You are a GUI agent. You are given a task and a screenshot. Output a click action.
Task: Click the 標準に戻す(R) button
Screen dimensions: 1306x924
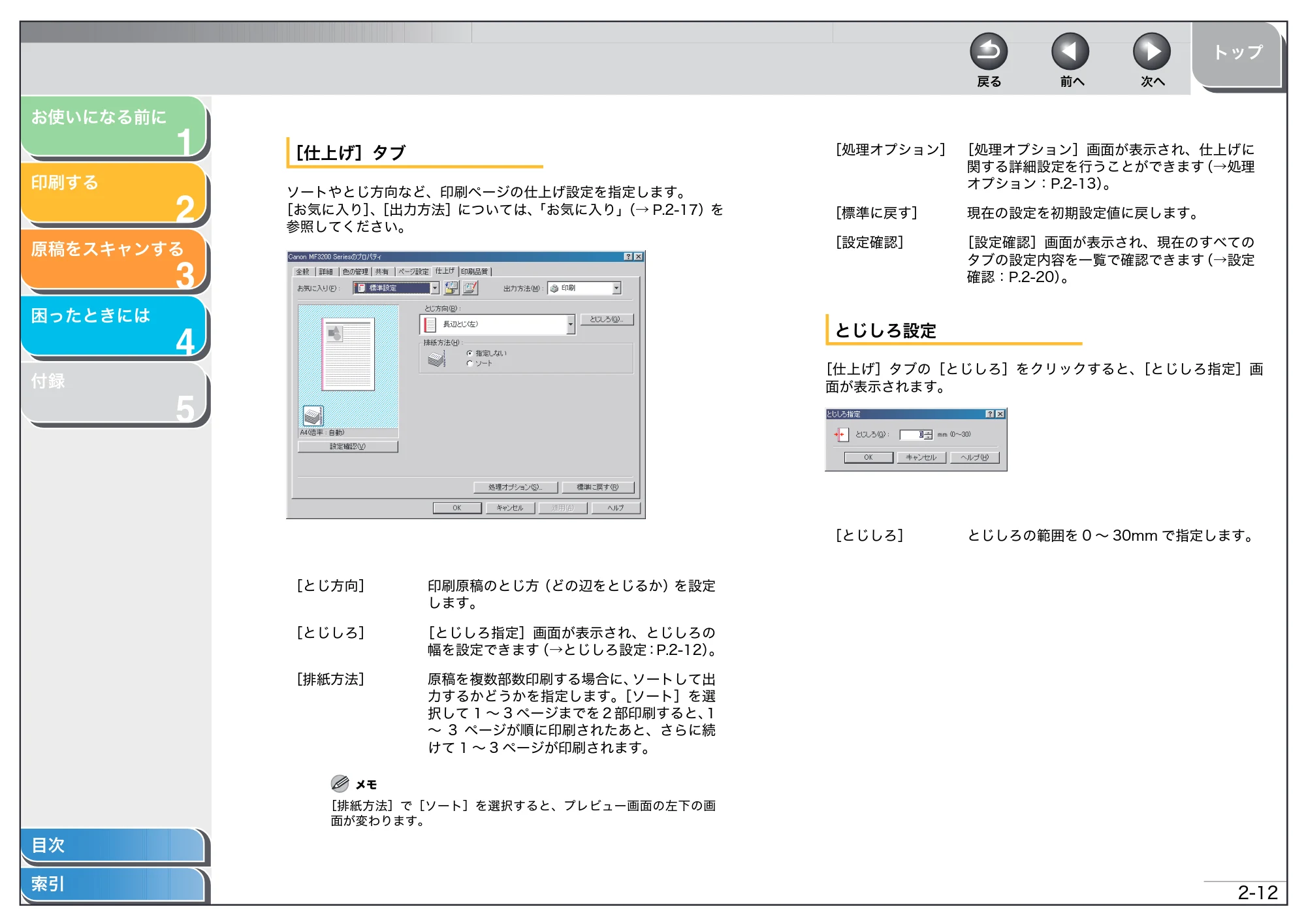597,487
